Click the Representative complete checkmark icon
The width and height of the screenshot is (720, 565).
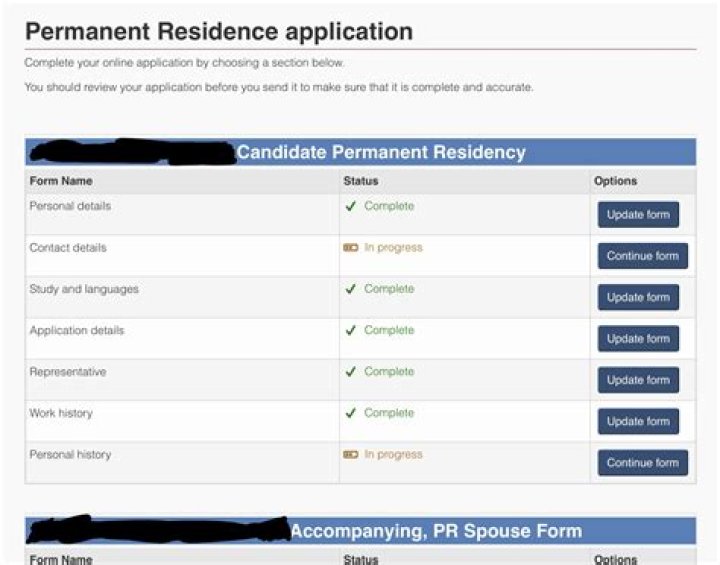pyautogui.click(x=351, y=372)
